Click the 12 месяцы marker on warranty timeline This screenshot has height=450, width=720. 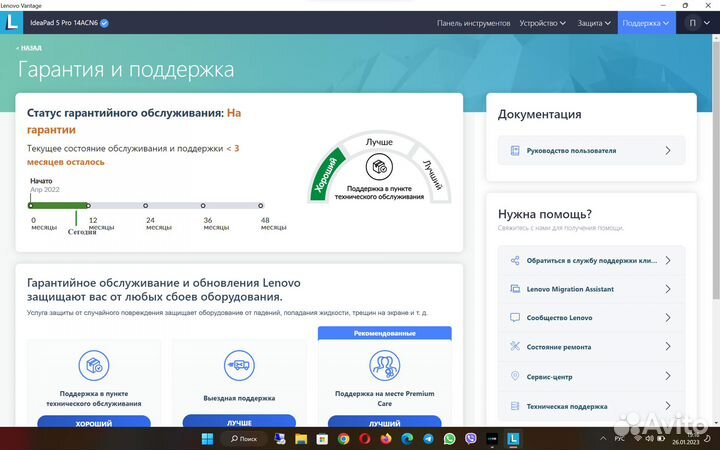tap(89, 206)
